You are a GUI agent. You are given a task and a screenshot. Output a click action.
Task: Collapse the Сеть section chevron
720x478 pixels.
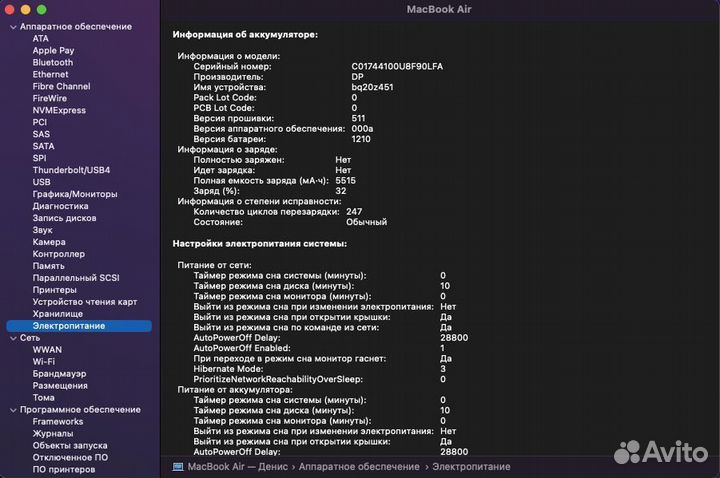(13, 338)
